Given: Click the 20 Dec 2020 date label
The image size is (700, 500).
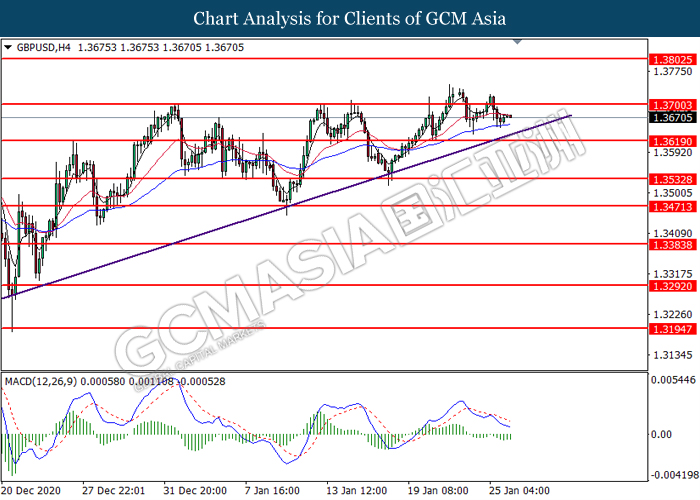Looking at the screenshot, I should (x=31, y=491).
